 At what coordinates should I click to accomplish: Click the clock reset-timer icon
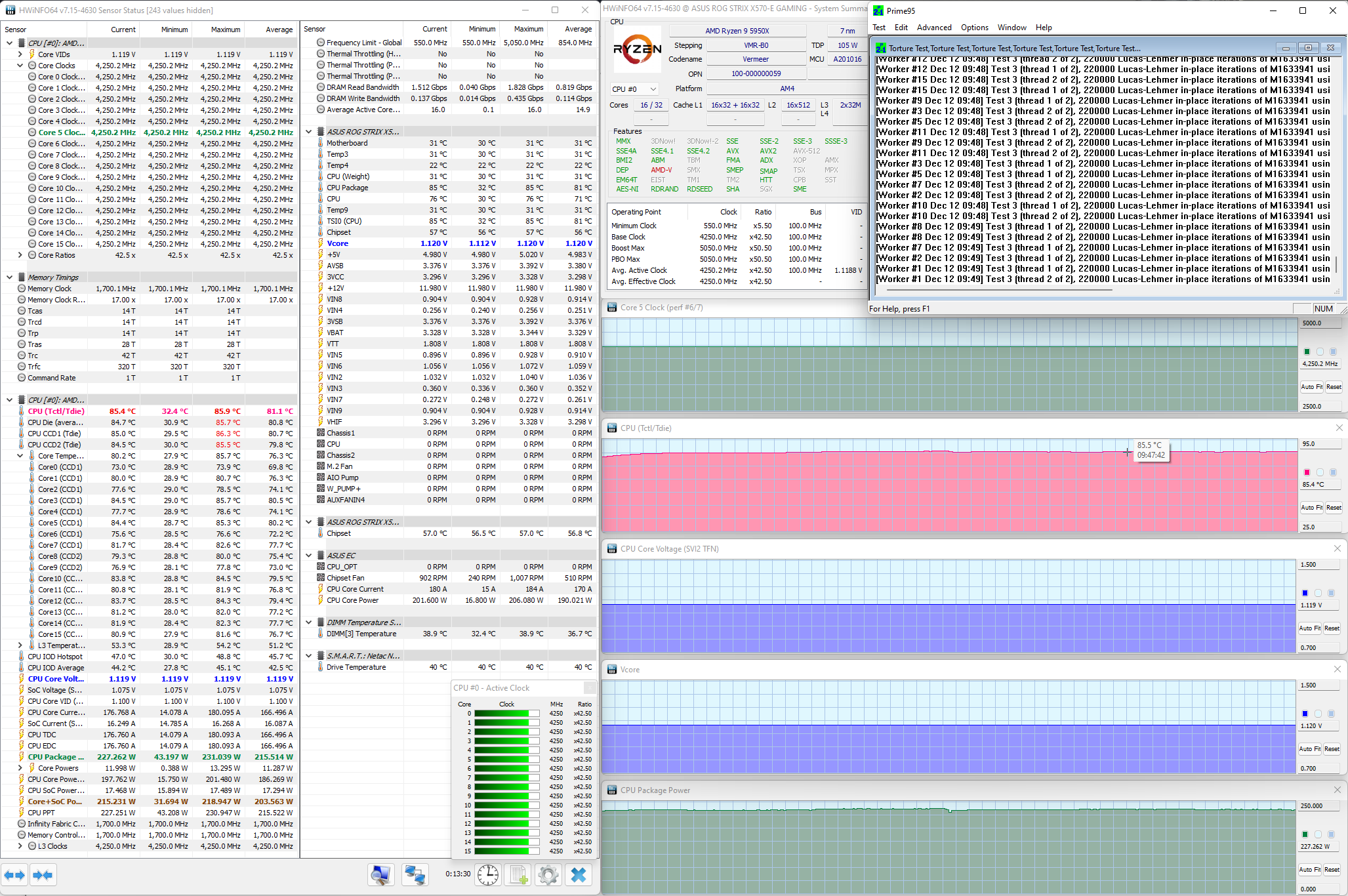click(x=487, y=875)
